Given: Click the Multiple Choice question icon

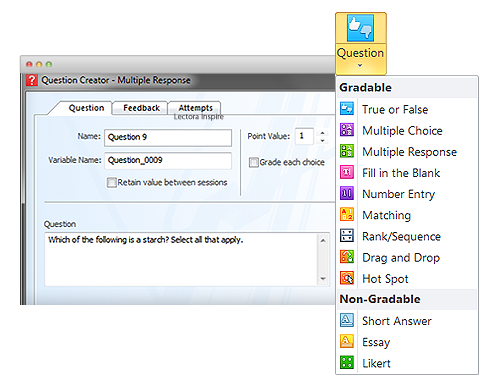Looking at the screenshot, I should [347, 130].
